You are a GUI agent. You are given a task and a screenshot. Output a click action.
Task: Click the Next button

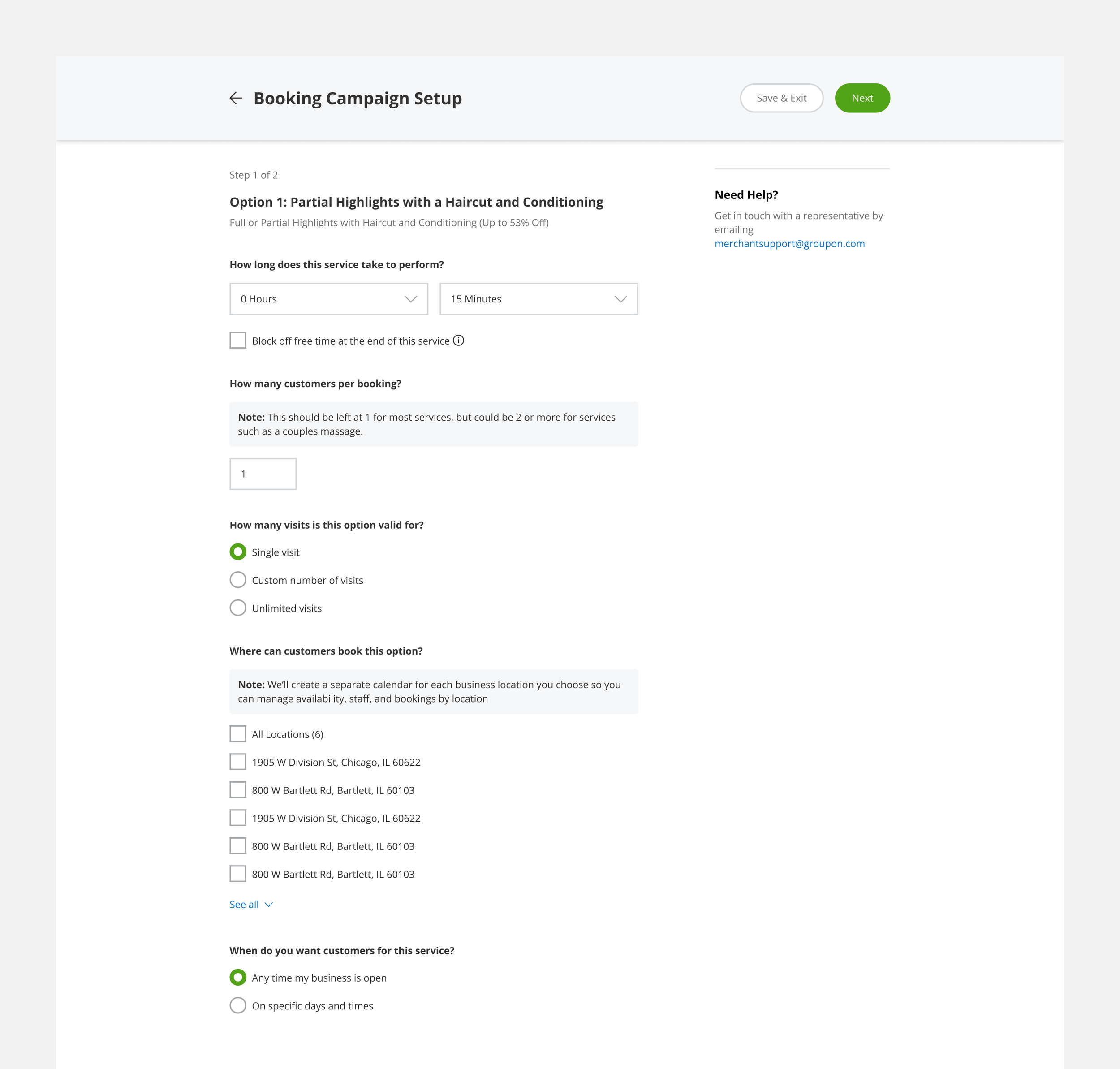tap(862, 97)
